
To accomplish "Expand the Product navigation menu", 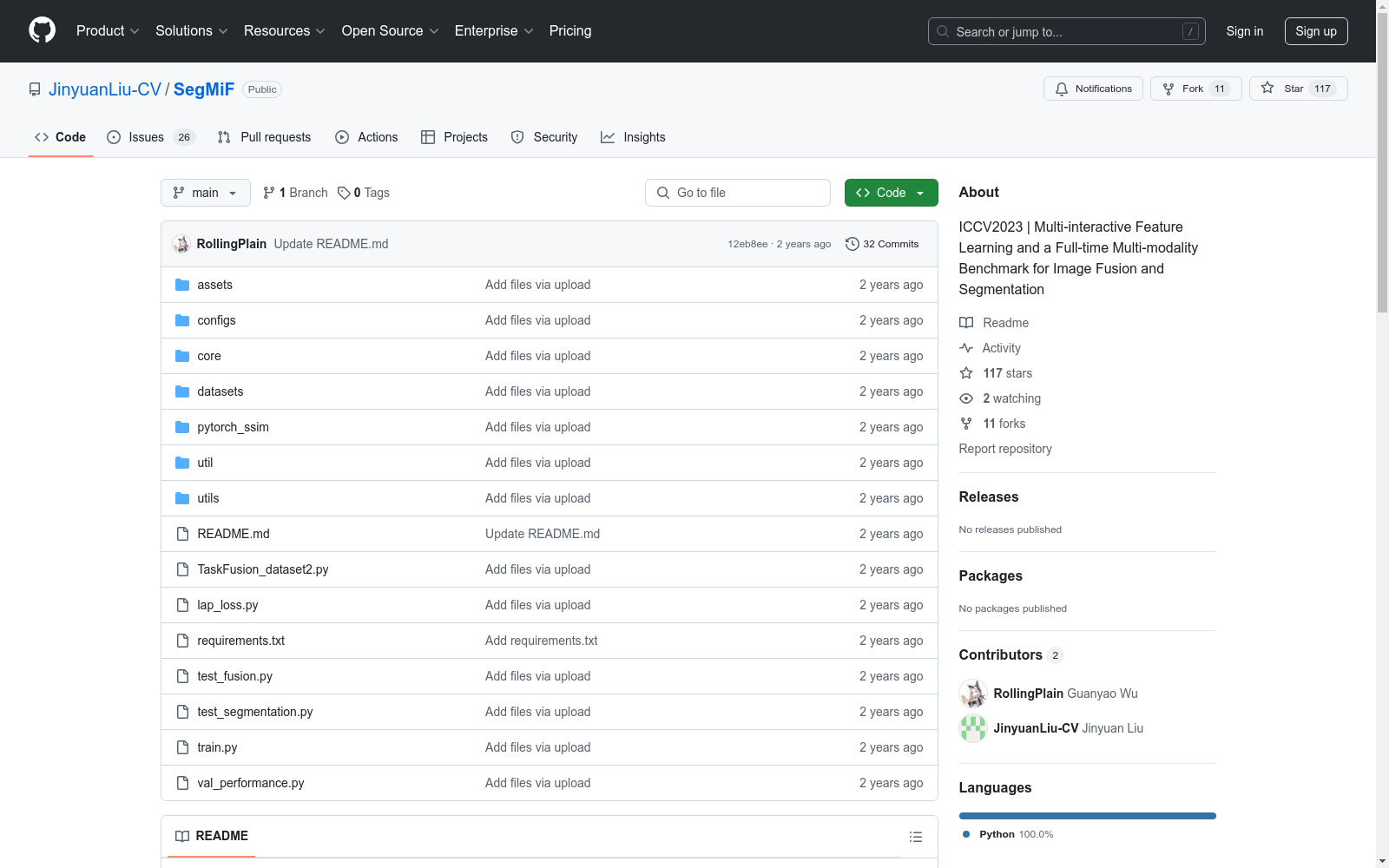I will (x=108, y=31).
